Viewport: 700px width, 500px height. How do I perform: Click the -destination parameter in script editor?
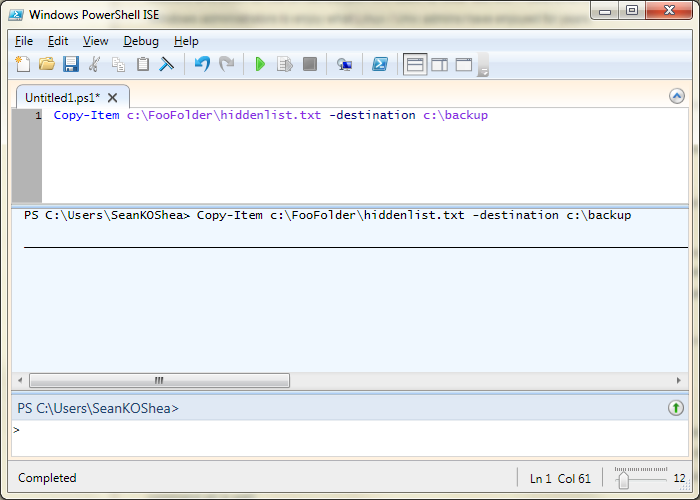pyautogui.click(x=372, y=115)
